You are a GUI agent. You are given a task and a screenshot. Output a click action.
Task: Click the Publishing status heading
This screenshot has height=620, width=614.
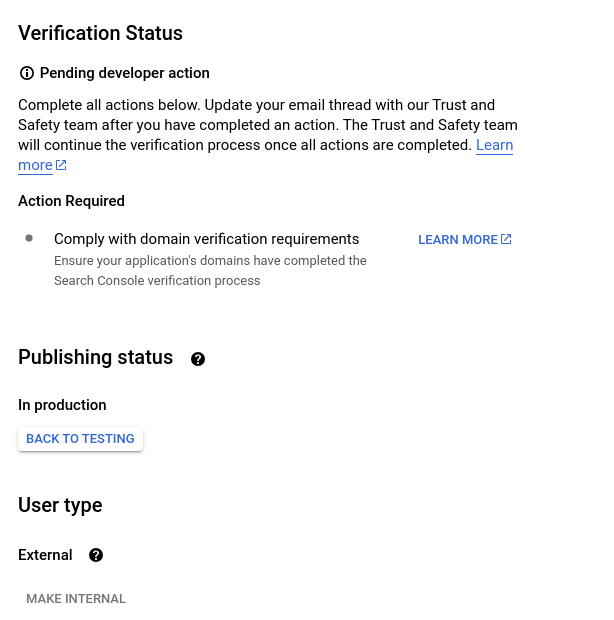(x=95, y=358)
